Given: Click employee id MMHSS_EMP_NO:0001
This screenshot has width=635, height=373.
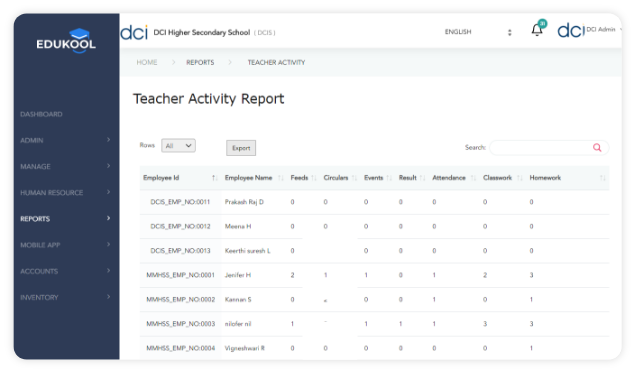Looking at the screenshot, I should 180,275.
